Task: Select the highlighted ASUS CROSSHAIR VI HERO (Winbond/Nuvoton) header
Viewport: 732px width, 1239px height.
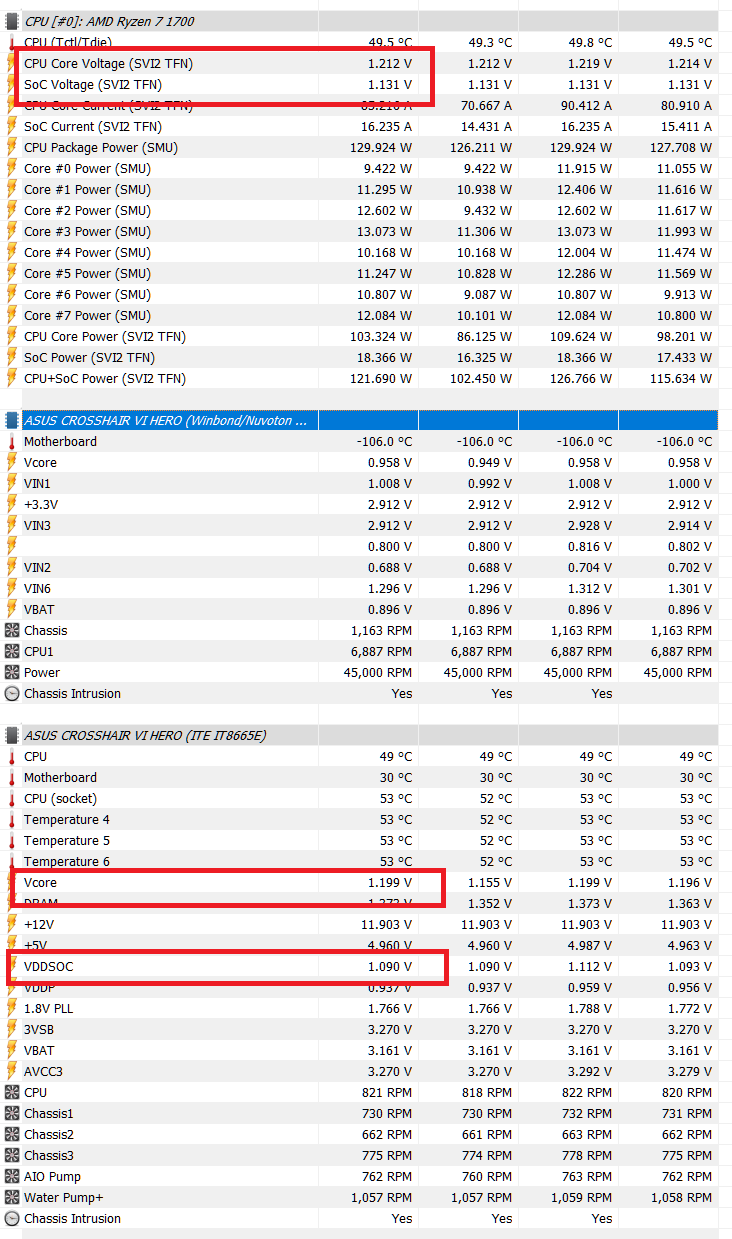Action: pos(165,420)
